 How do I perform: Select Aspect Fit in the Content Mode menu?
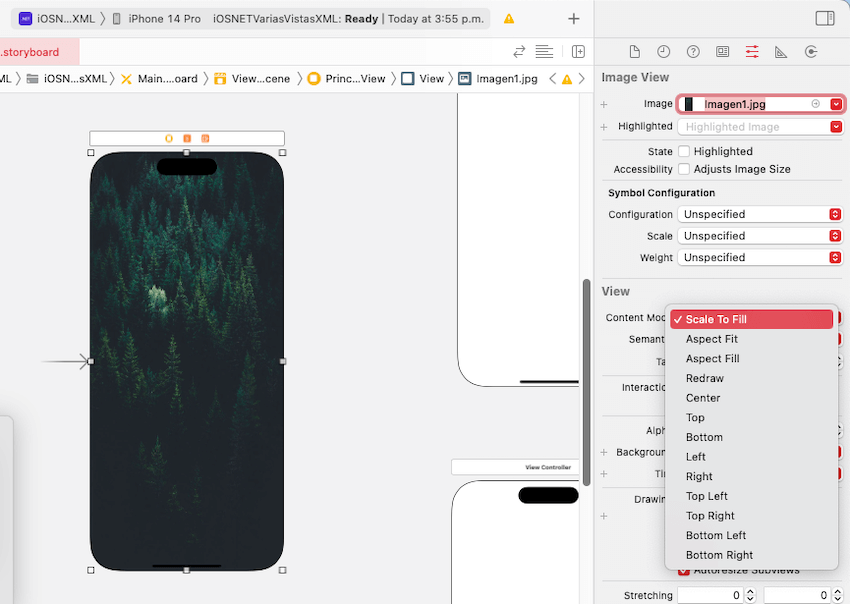tap(712, 338)
